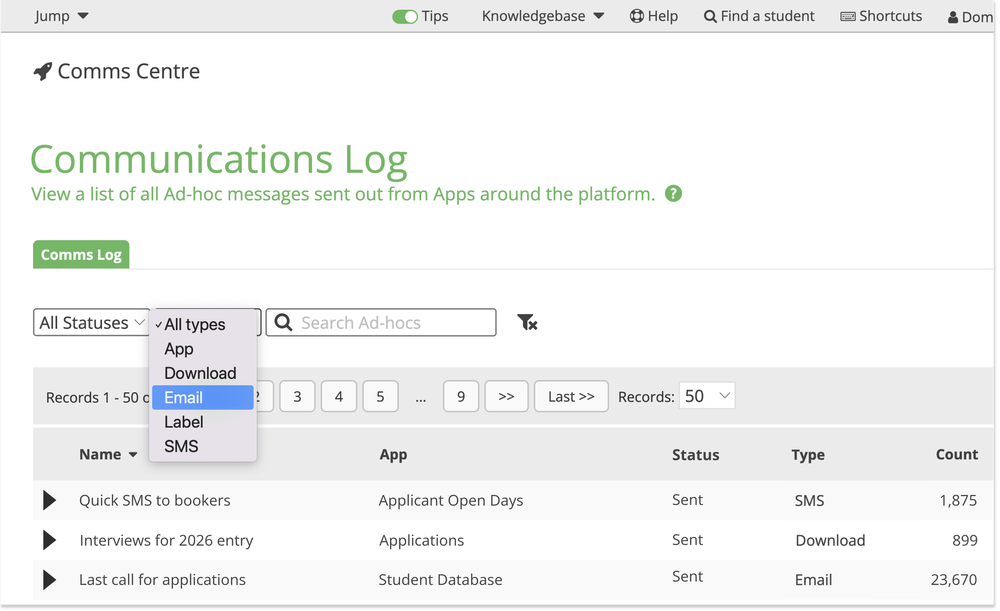1000x611 pixels.
Task: Click the Help lifebuoy icon
Action: tap(636, 16)
